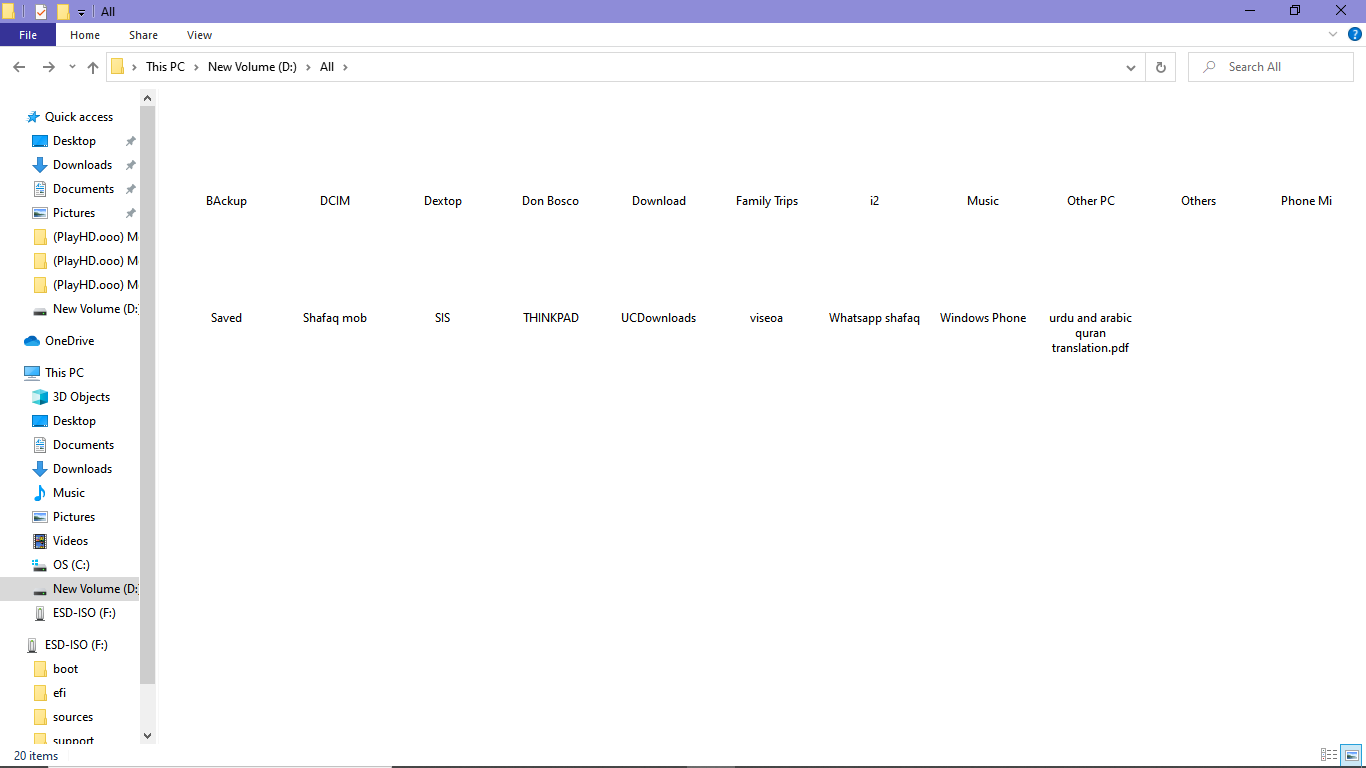The height and width of the screenshot is (768, 1366).
Task: Switch to the View ribbon tab
Action: pyautogui.click(x=200, y=35)
